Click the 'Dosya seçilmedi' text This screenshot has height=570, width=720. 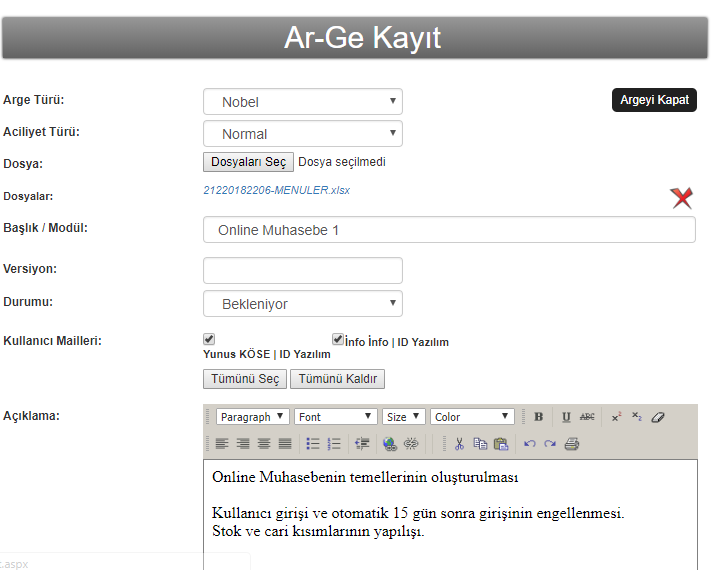click(x=342, y=162)
